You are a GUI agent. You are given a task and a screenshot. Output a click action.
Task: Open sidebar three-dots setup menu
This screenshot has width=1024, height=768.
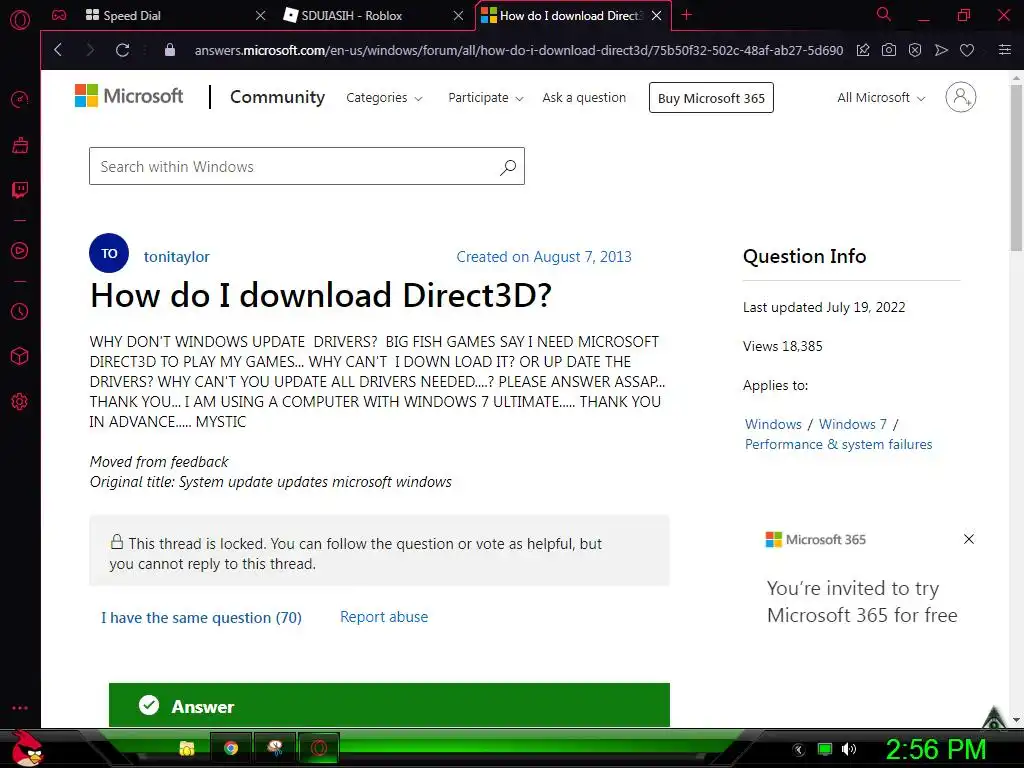point(20,708)
